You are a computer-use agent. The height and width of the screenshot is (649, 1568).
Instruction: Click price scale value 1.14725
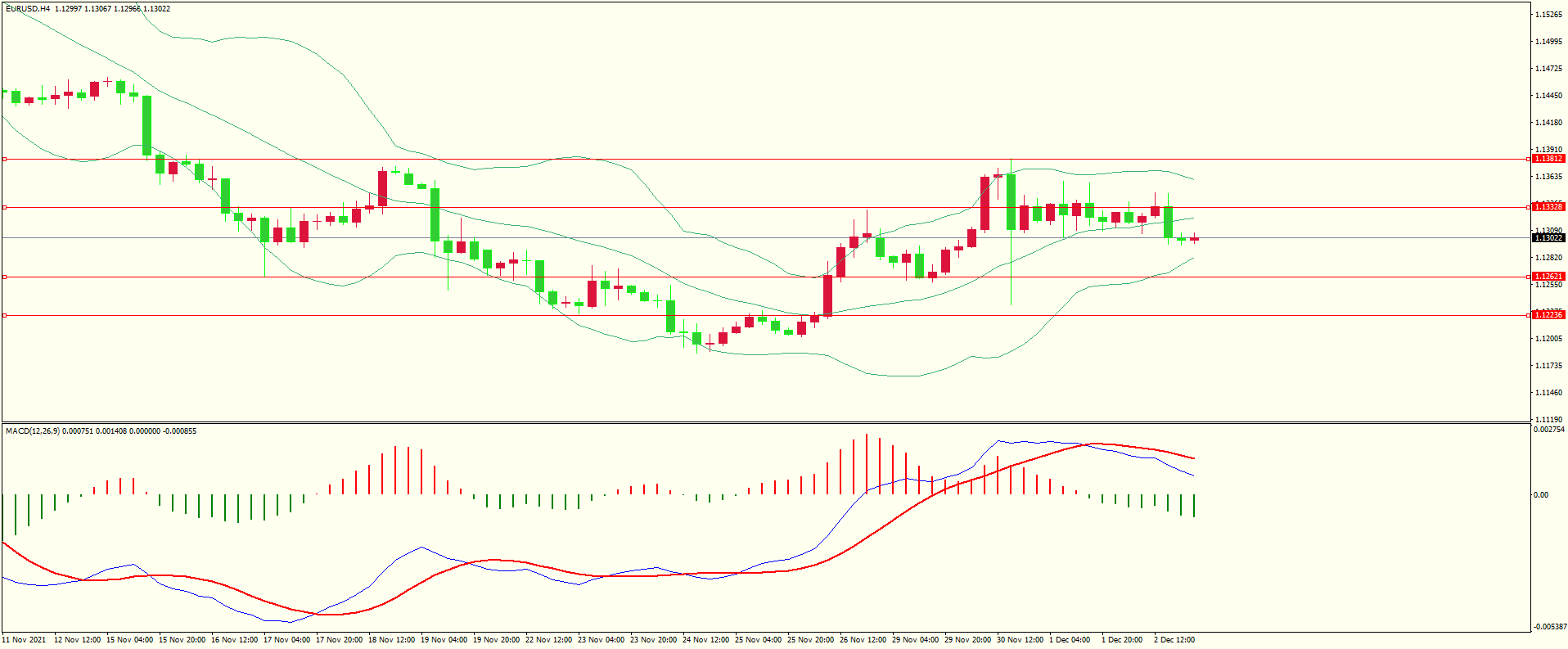pyautogui.click(x=1548, y=69)
